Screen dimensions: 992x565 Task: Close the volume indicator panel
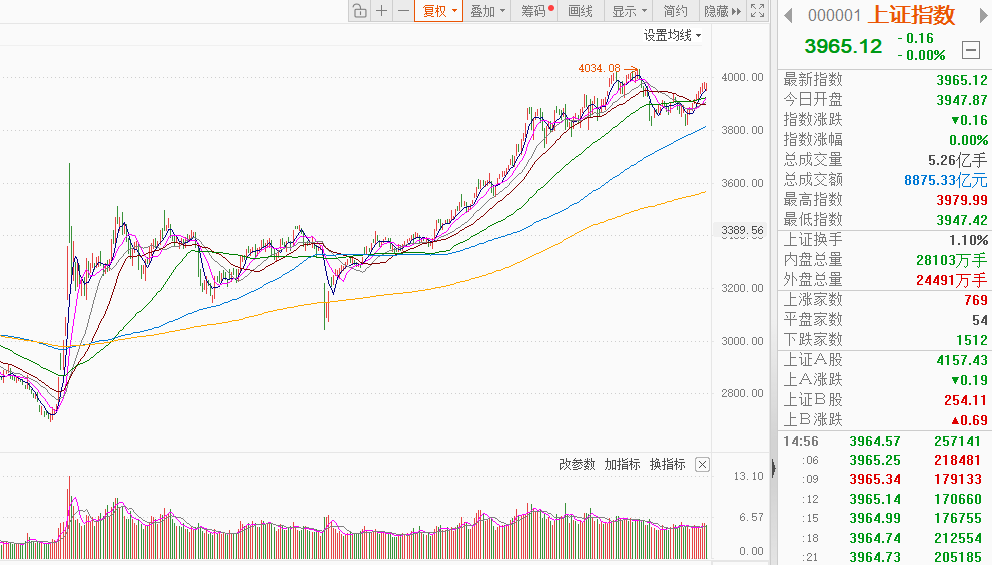pos(702,464)
